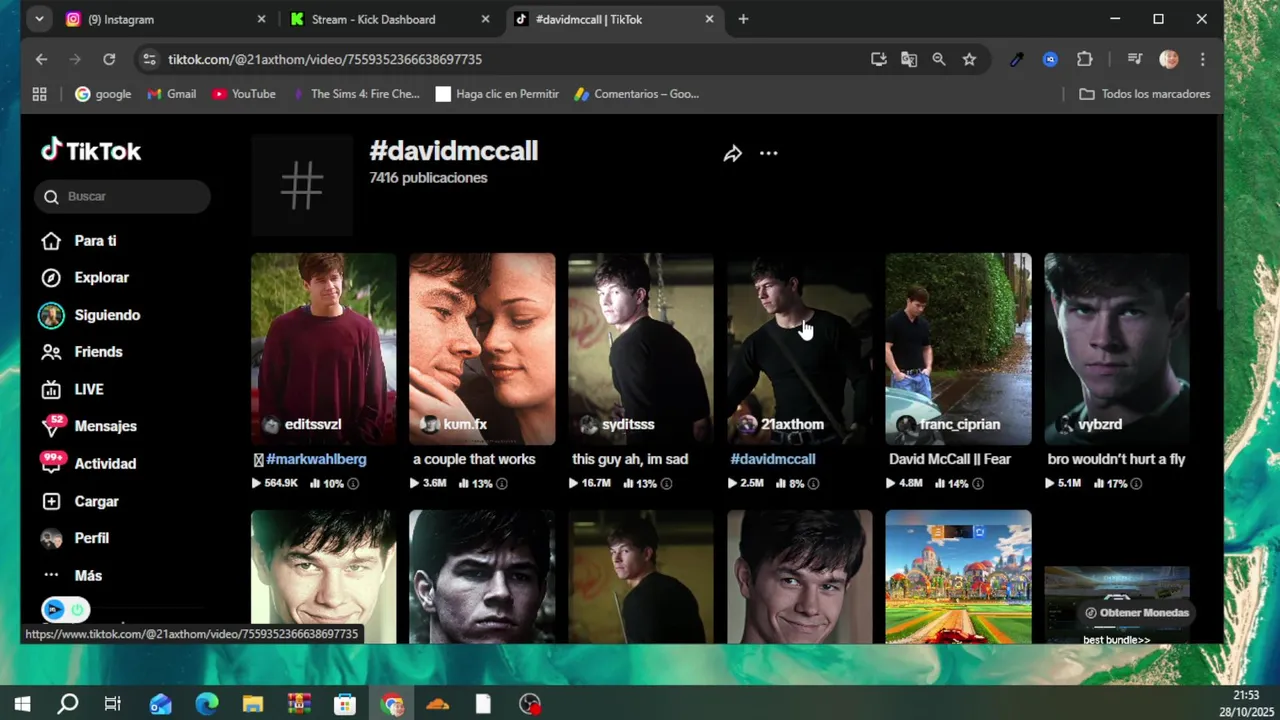The height and width of the screenshot is (720, 1280).
Task: Open the google bookmark
Action: point(103,94)
